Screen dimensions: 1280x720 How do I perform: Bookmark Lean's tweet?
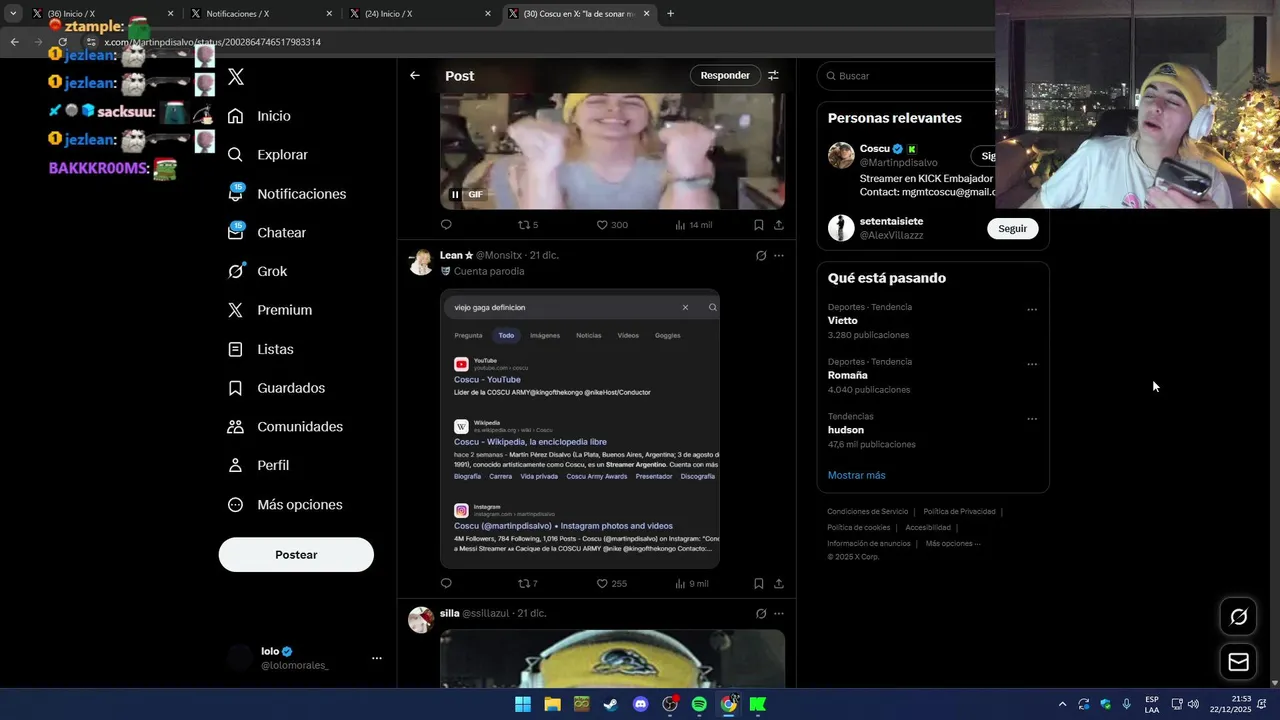(x=759, y=584)
